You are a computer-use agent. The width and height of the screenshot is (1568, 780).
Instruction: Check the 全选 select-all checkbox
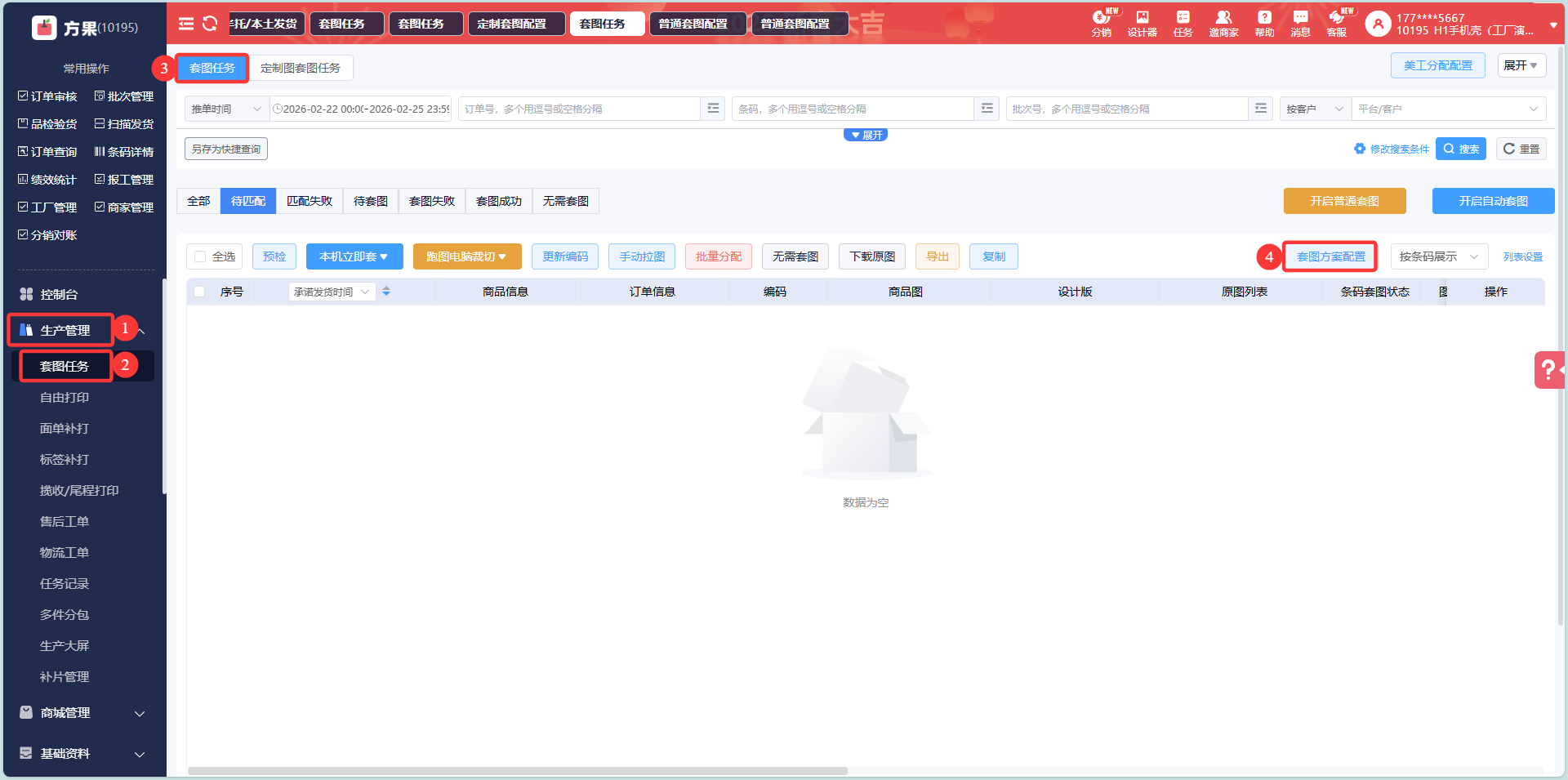(x=200, y=256)
